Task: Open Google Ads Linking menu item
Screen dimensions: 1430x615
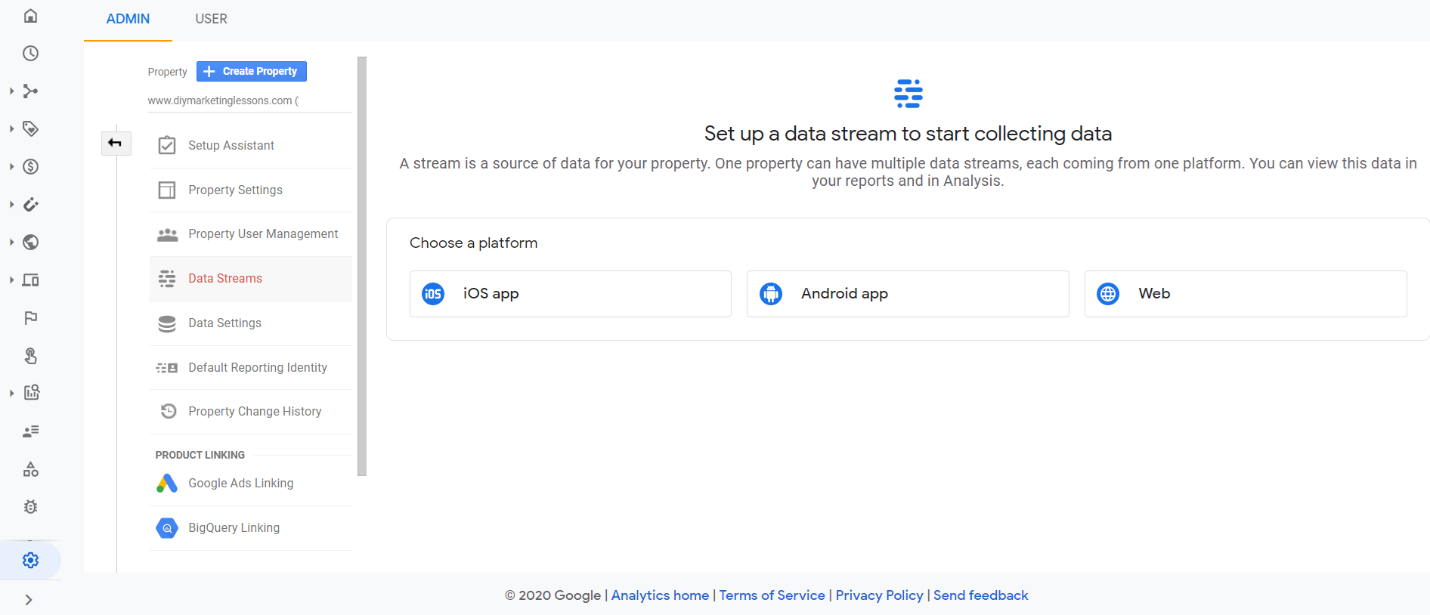Action: click(250, 483)
